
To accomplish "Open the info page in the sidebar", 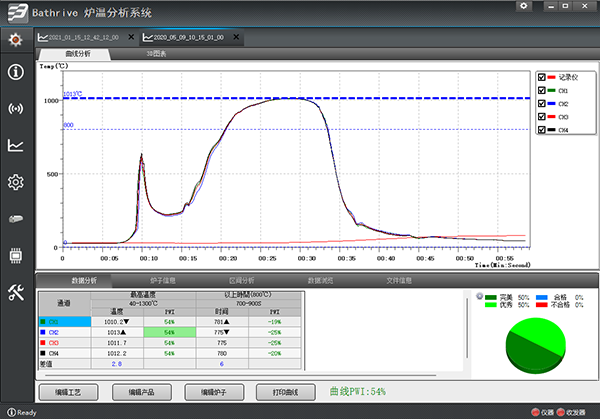I will [15, 72].
